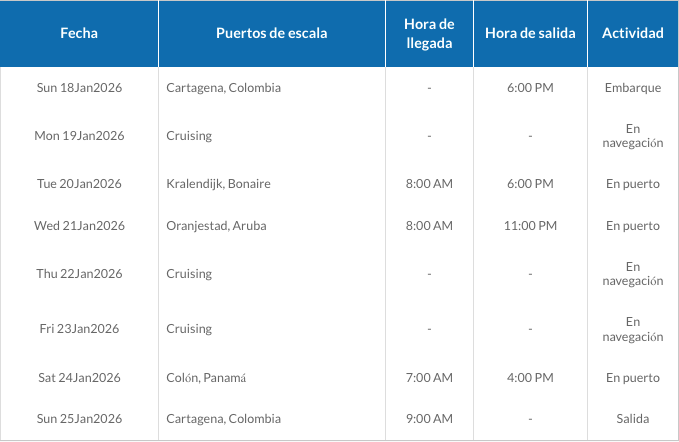Select Kralendijk, Bonaire port entry
The width and height of the screenshot is (679, 442).
(218, 184)
